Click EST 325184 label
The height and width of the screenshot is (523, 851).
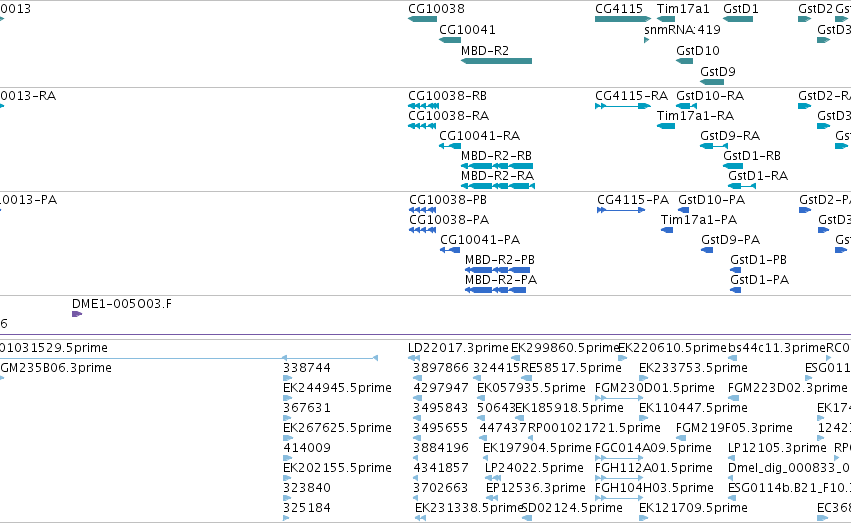[x=307, y=509]
